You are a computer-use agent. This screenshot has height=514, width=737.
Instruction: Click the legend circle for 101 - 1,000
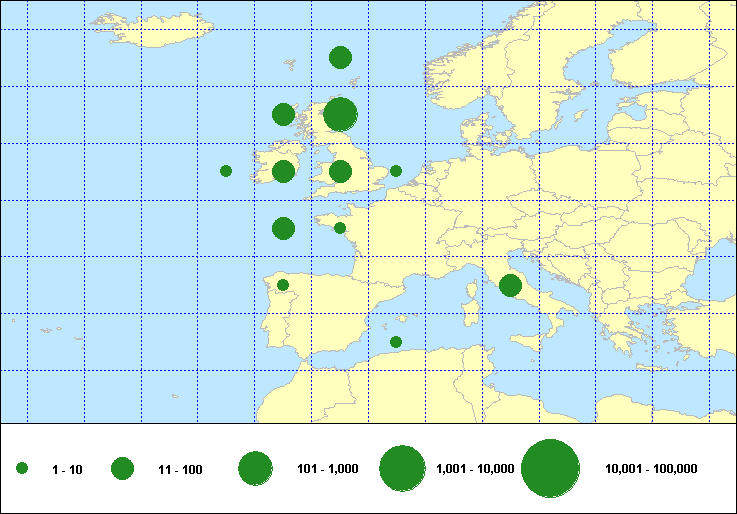(x=256, y=468)
